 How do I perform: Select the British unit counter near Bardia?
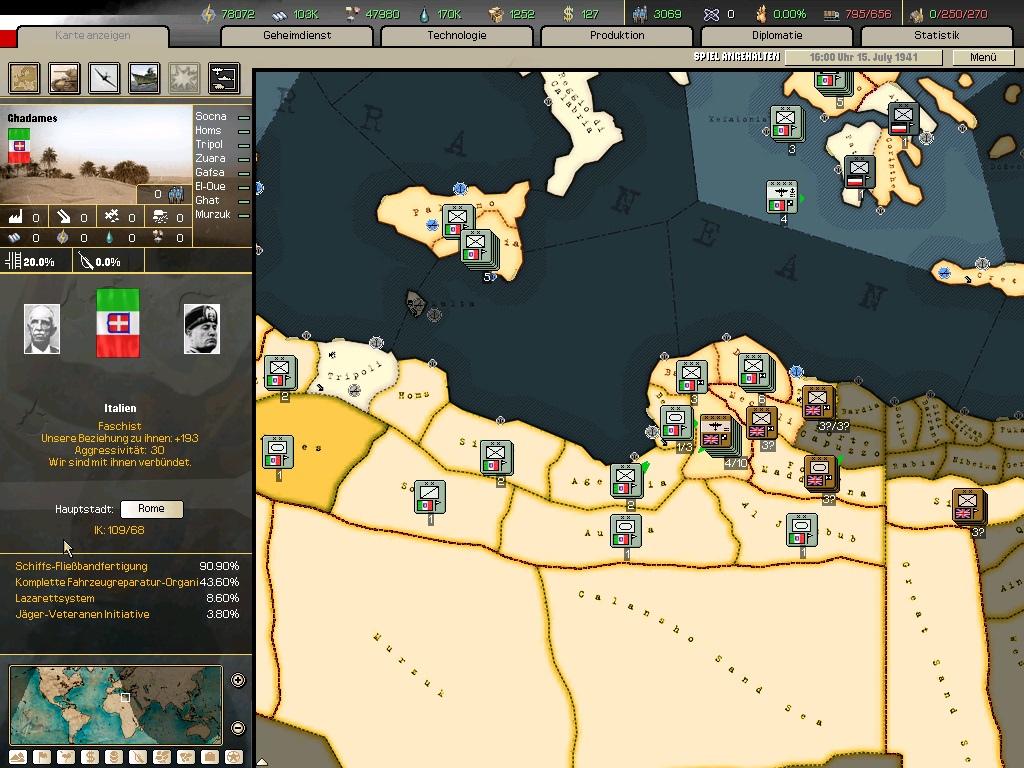[x=818, y=403]
